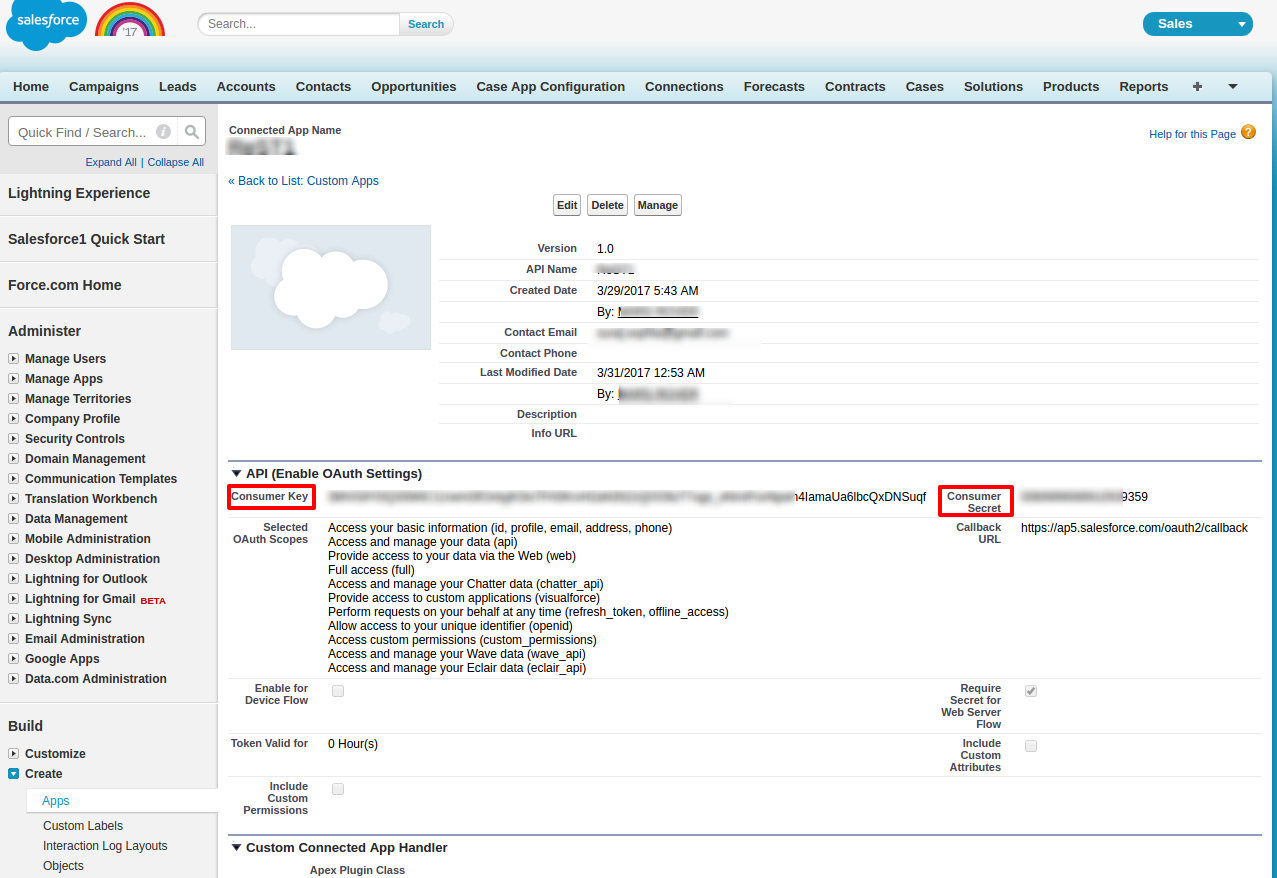
Task: Check the Include Custom Permissions box
Action: coord(338,789)
